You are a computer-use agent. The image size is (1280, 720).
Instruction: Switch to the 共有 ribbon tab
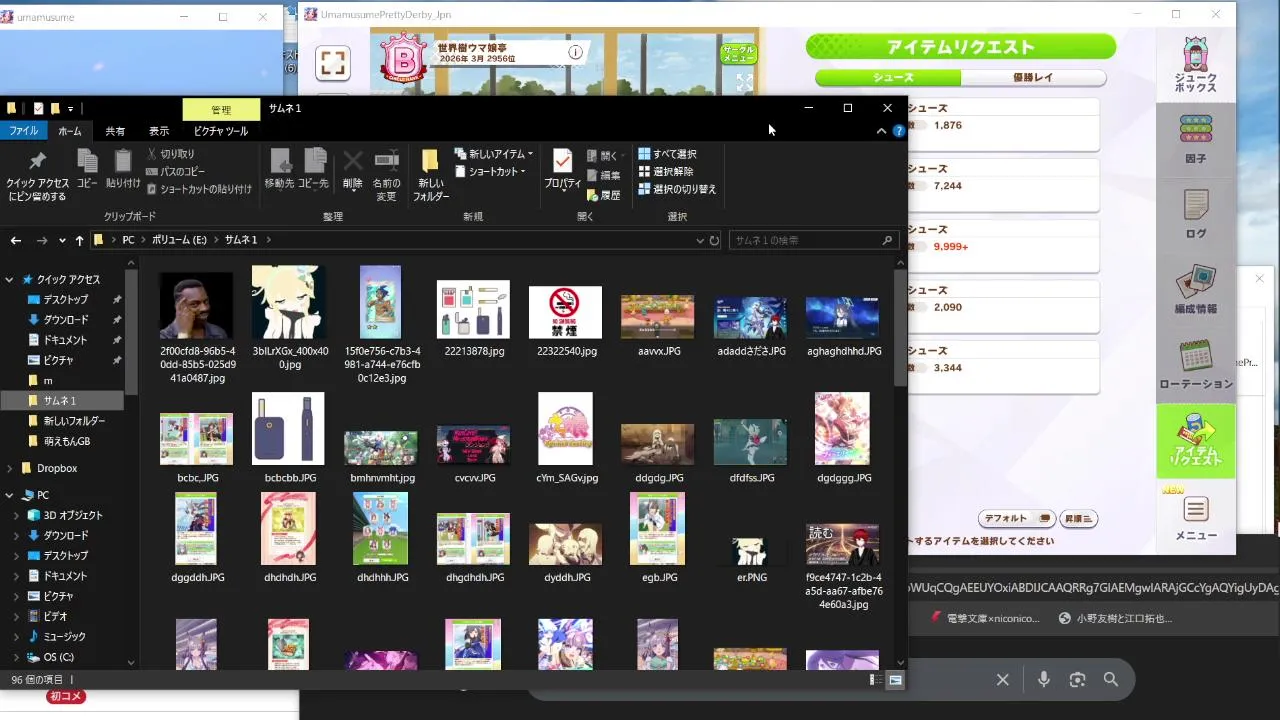[115, 131]
